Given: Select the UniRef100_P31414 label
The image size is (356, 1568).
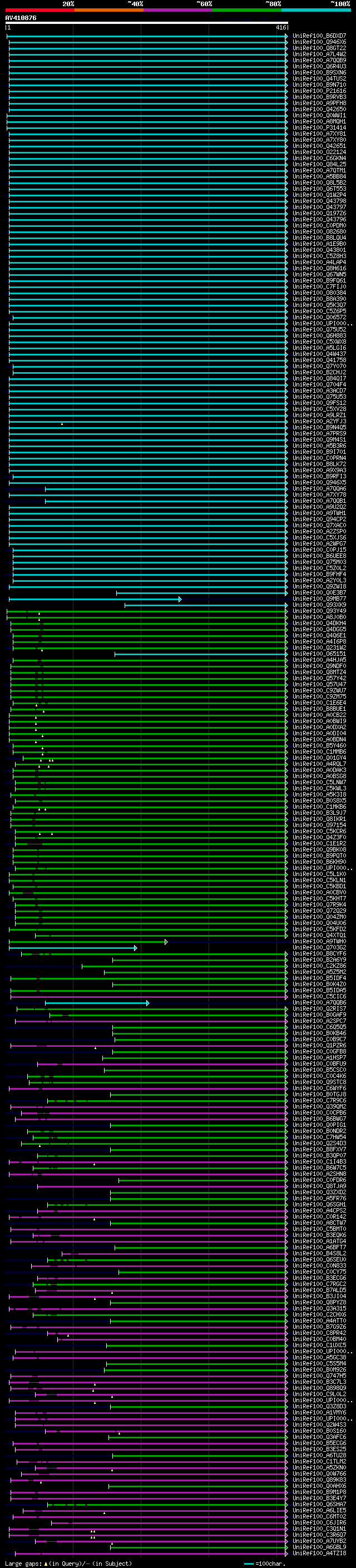Looking at the screenshot, I should pyautogui.click(x=319, y=127).
